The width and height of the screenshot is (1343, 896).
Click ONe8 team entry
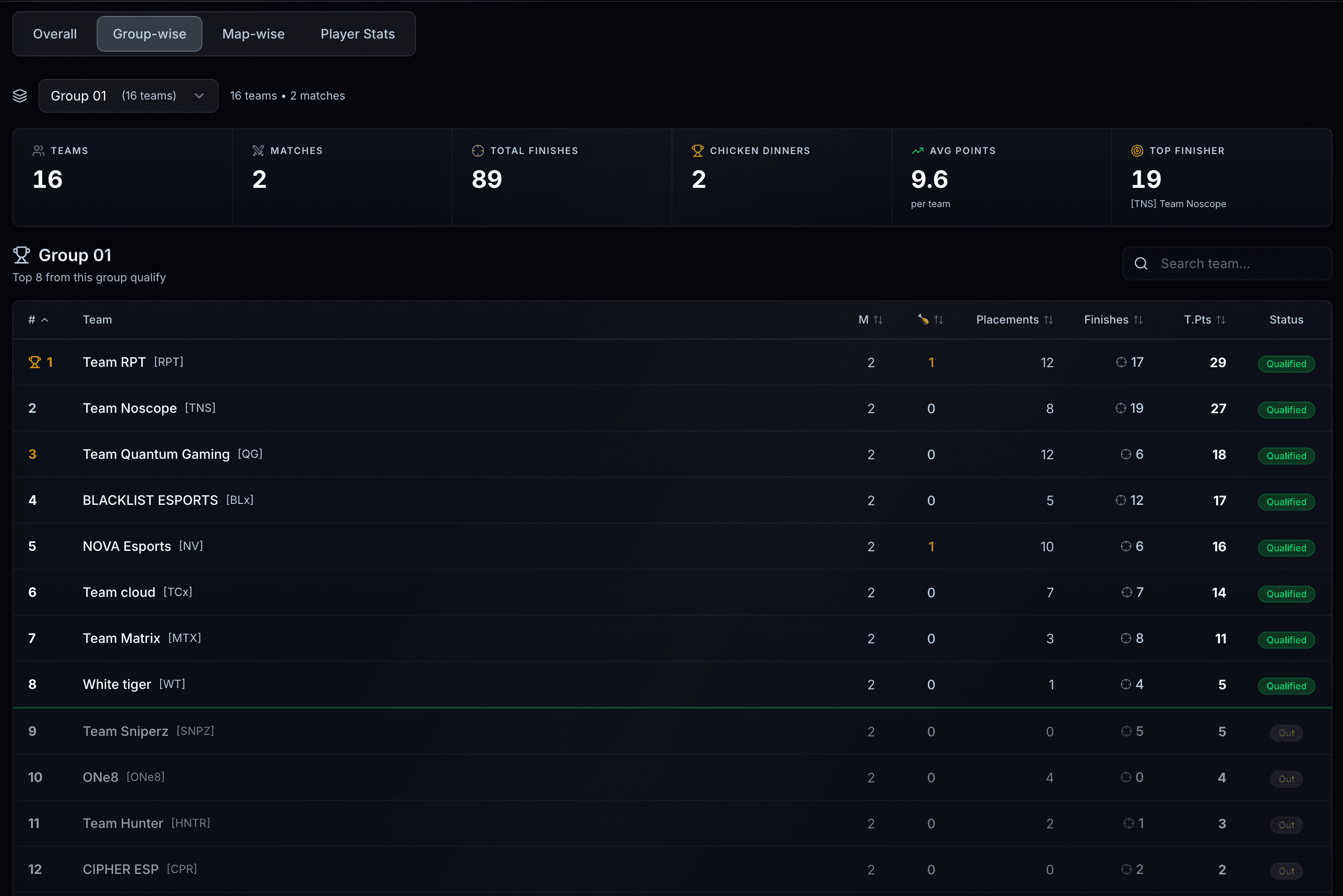pyautogui.click(x=100, y=777)
